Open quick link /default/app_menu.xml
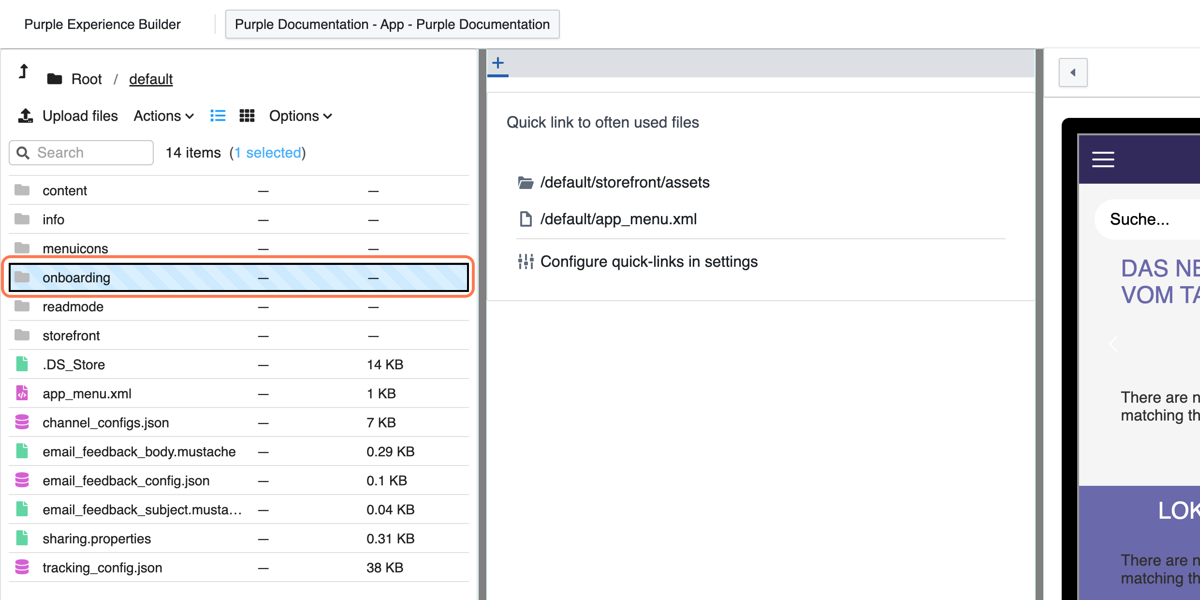This screenshot has height=600, width=1200. 618,219
